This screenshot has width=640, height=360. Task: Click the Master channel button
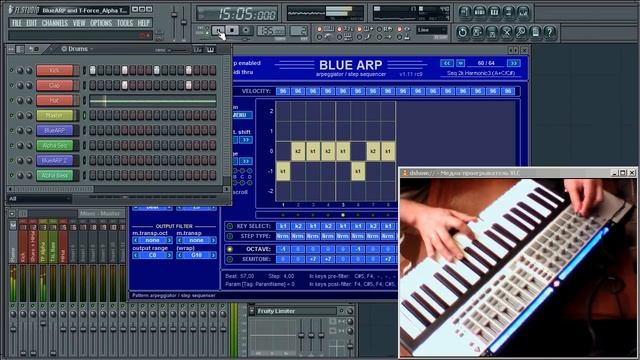[55, 116]
